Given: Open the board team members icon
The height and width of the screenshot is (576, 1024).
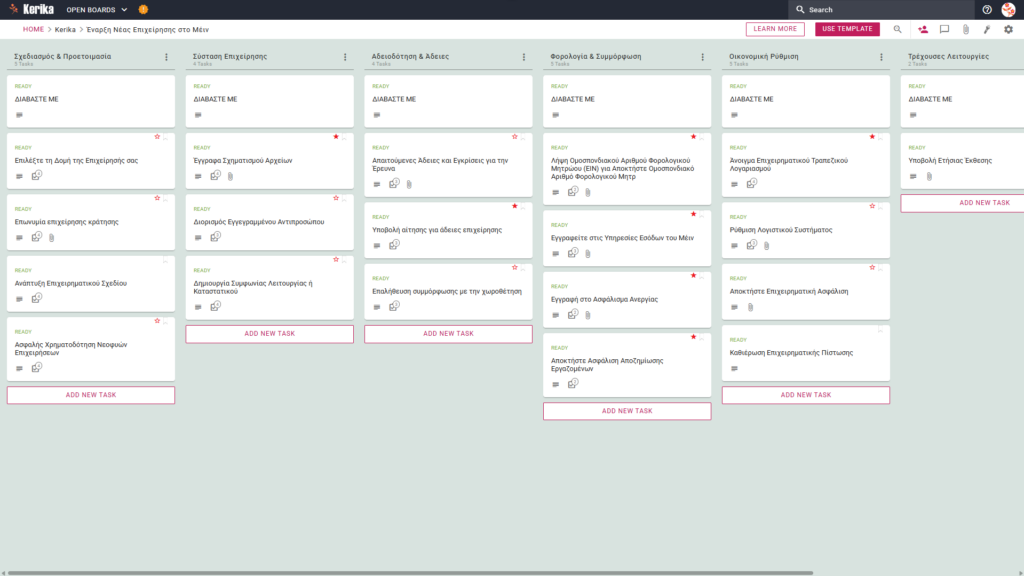Looking at the screenshot, I should [923, 29].
